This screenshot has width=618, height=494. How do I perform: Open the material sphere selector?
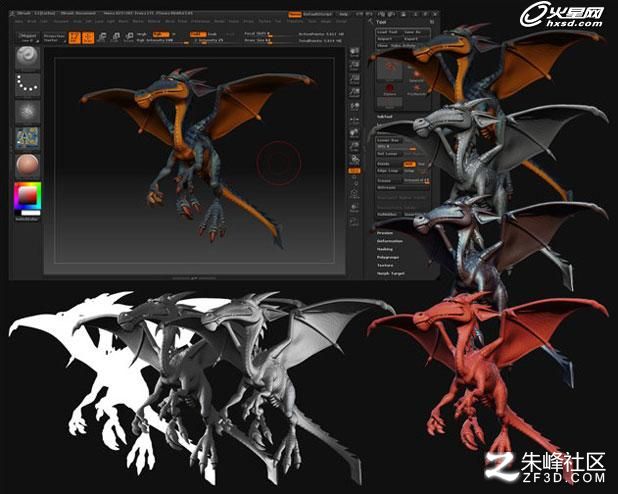click(28, 165)
